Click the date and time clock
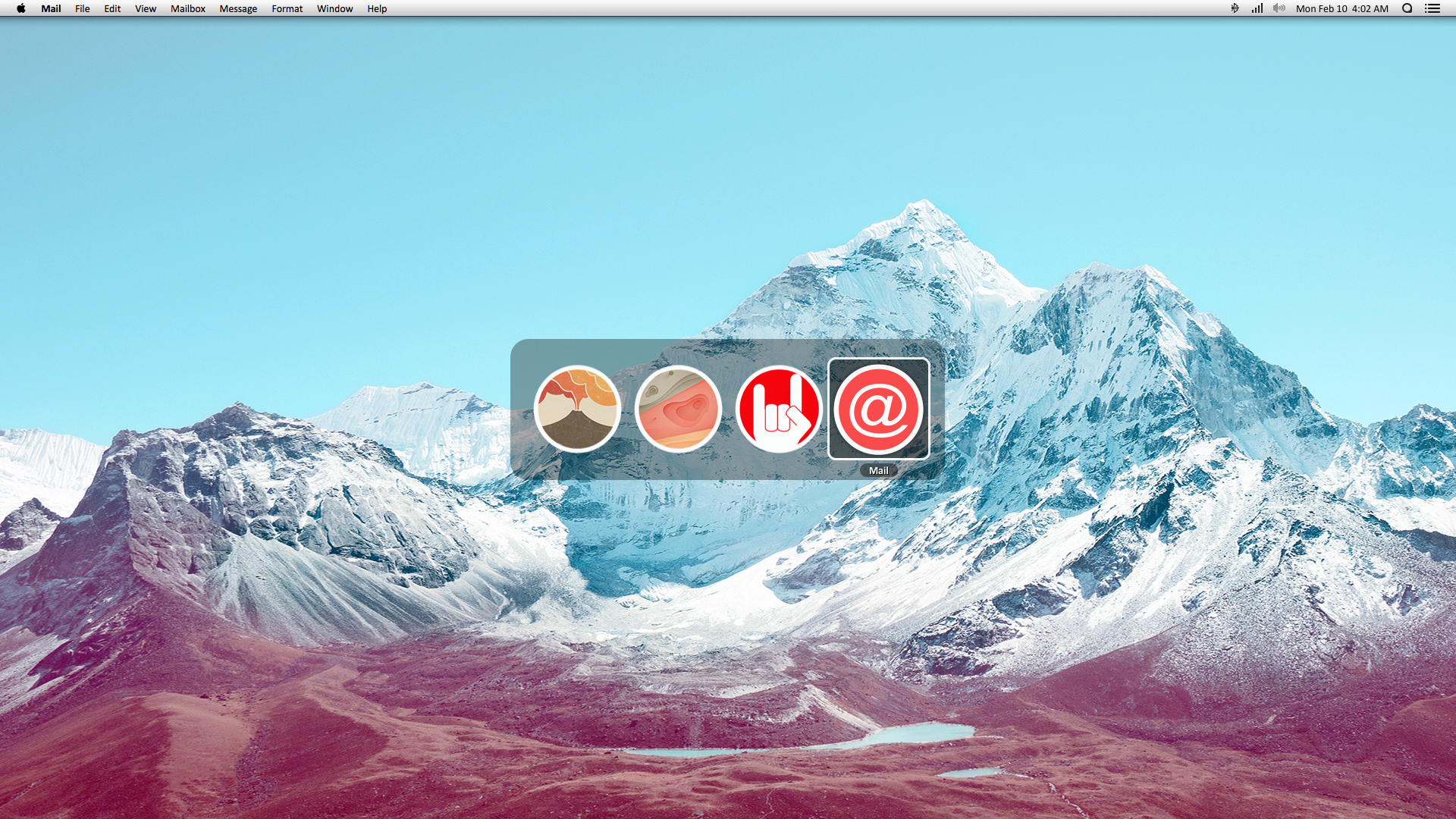 tap(1341, 8)
